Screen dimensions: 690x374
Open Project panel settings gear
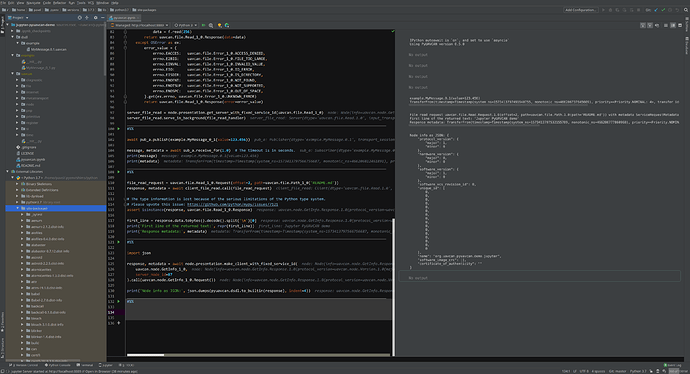point(95,18)
